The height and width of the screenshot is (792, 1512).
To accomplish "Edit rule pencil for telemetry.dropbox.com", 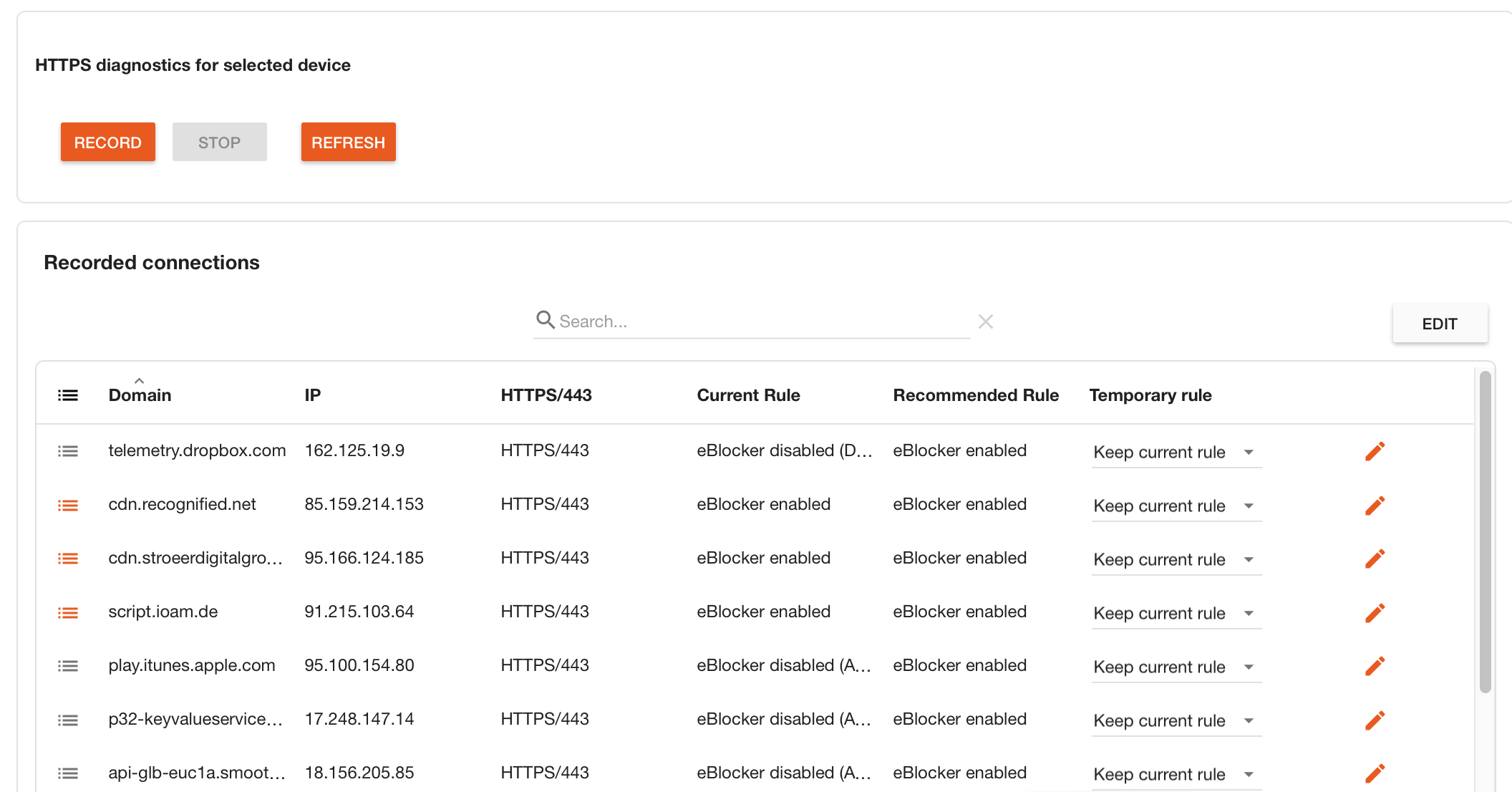I will pyautogui.click(x=1375, y=451).
